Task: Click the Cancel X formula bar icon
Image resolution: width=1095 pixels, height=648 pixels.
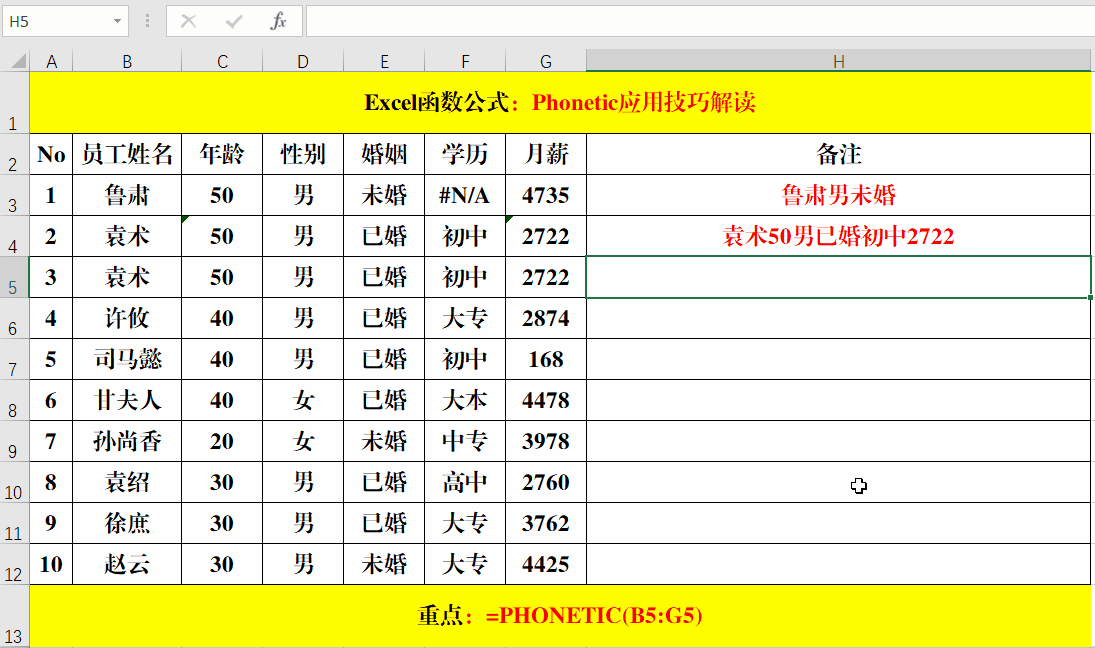Action: (x=189, y=22)
